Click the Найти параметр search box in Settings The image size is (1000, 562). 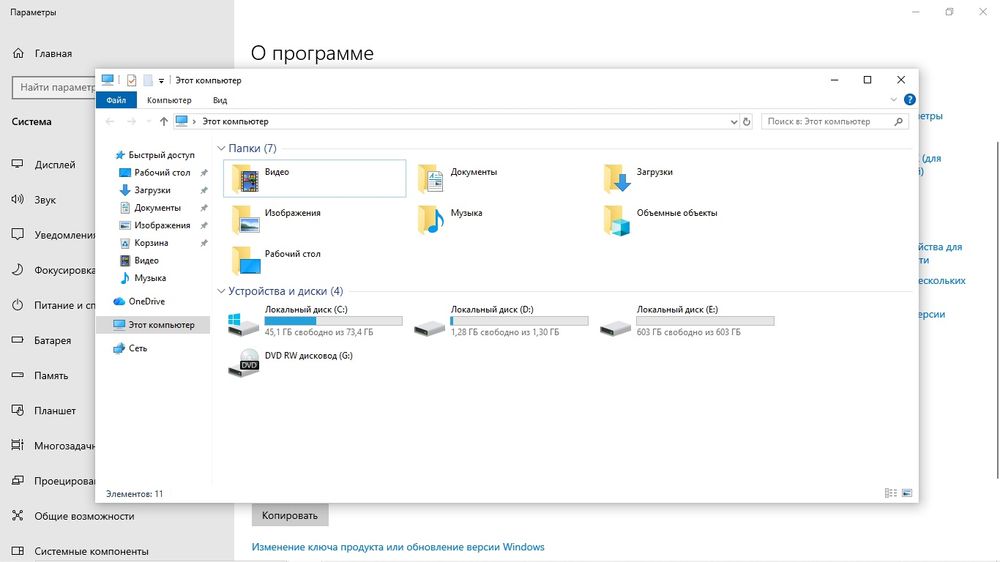click(54, 87)
